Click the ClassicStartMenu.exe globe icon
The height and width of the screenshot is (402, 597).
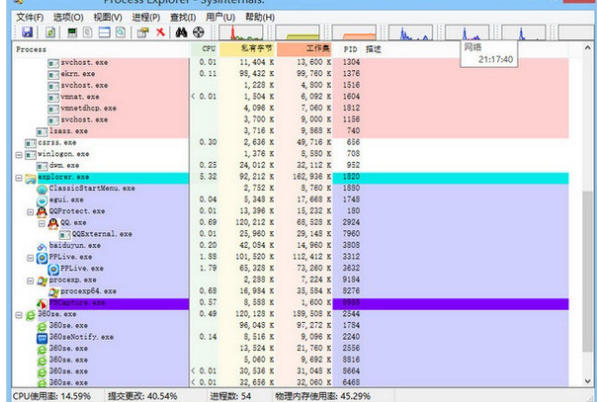42,189
